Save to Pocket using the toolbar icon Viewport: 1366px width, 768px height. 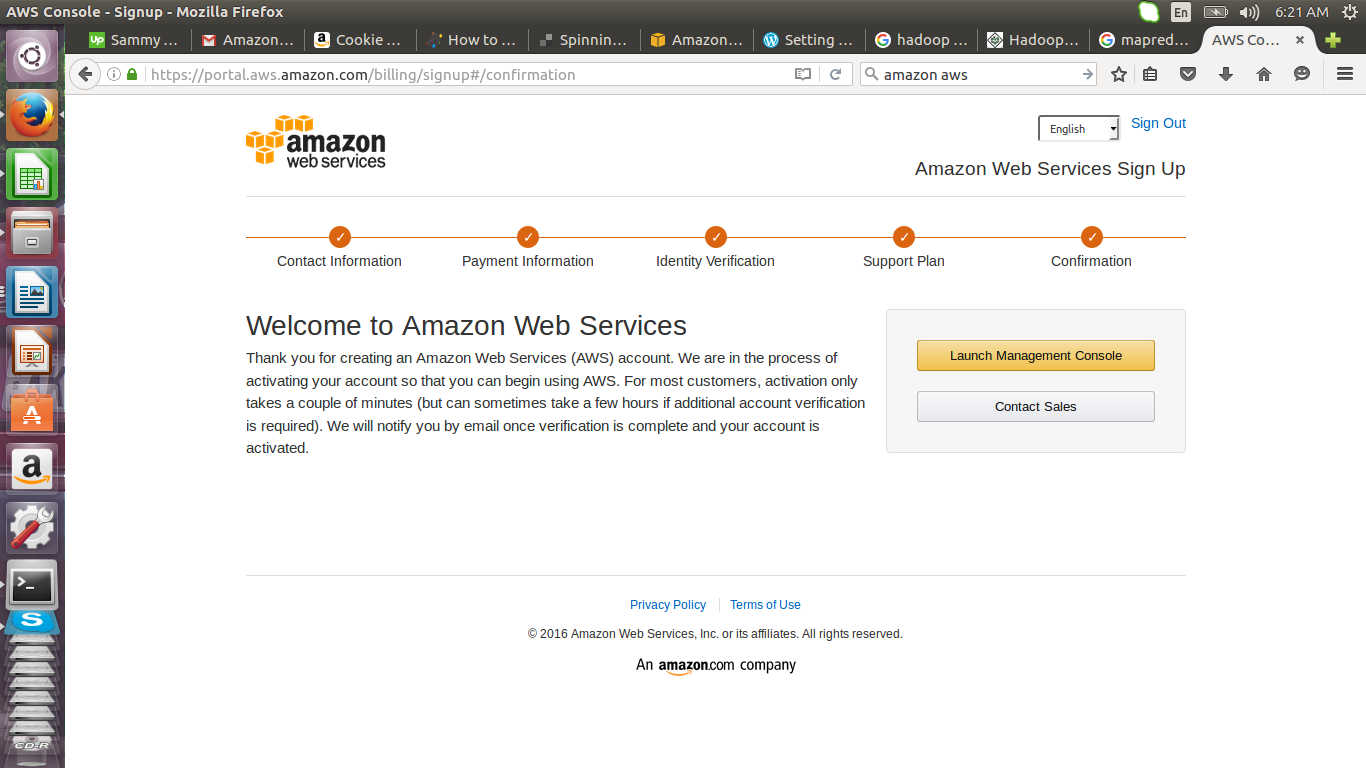1188,74
